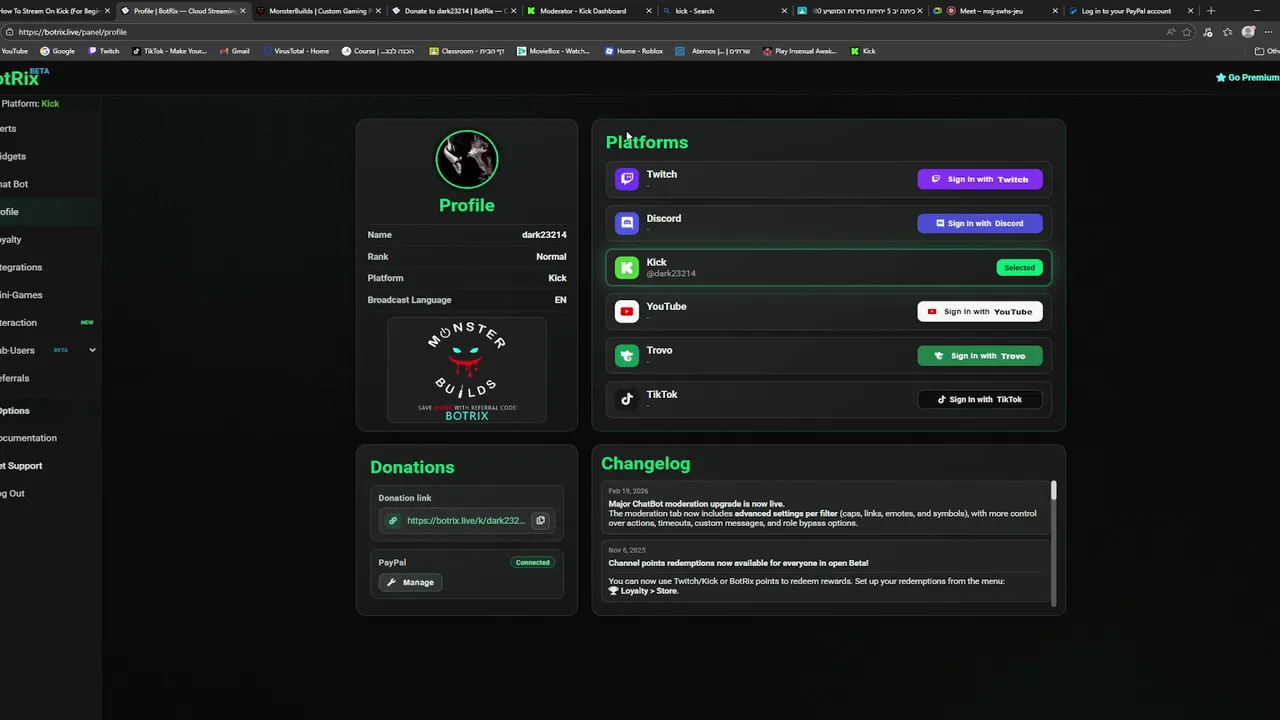Copy the donation link with copy icon
The width and height of the screenshot is (1280, 720).
point(540,520)
